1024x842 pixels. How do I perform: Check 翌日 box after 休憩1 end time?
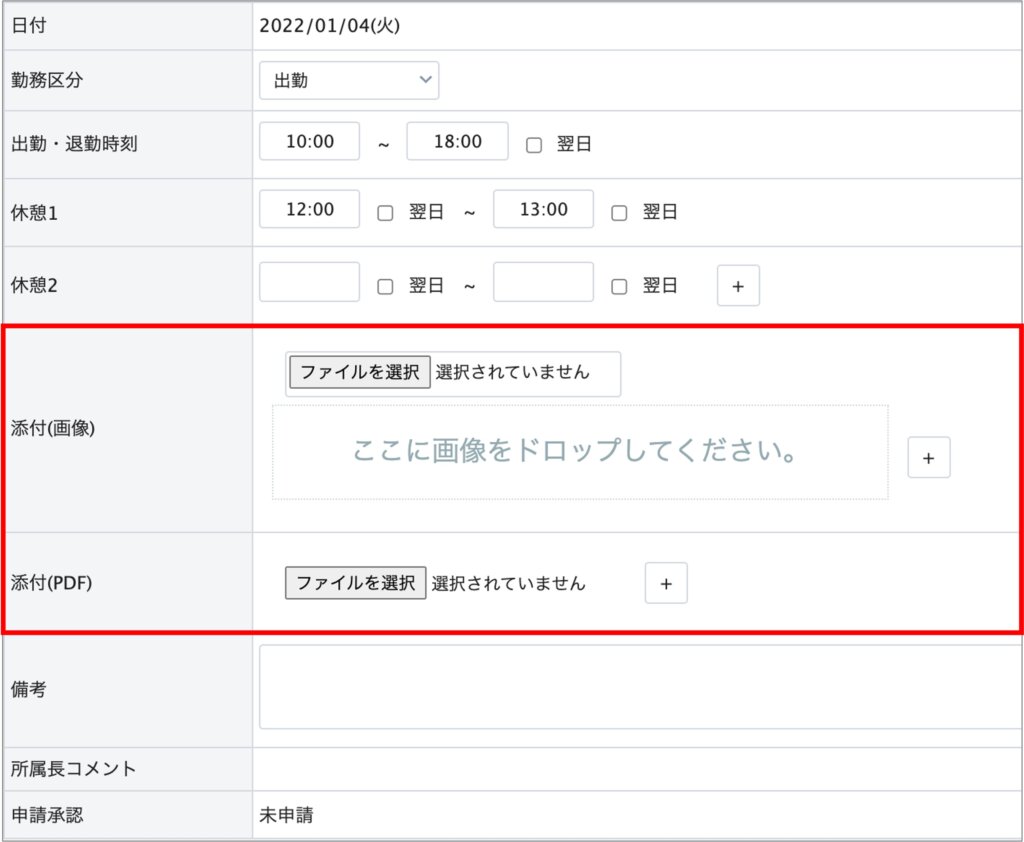click(619, 212)
